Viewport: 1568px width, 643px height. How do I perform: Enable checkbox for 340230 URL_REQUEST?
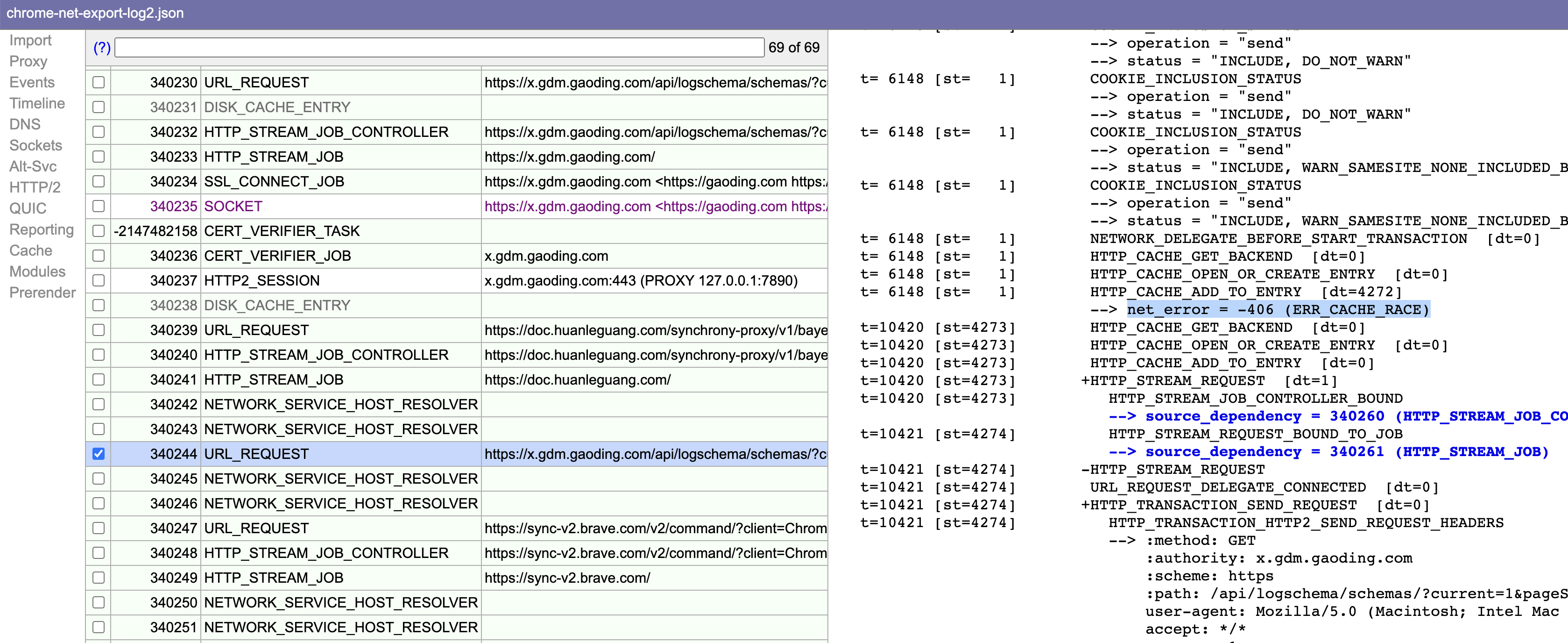99,82
